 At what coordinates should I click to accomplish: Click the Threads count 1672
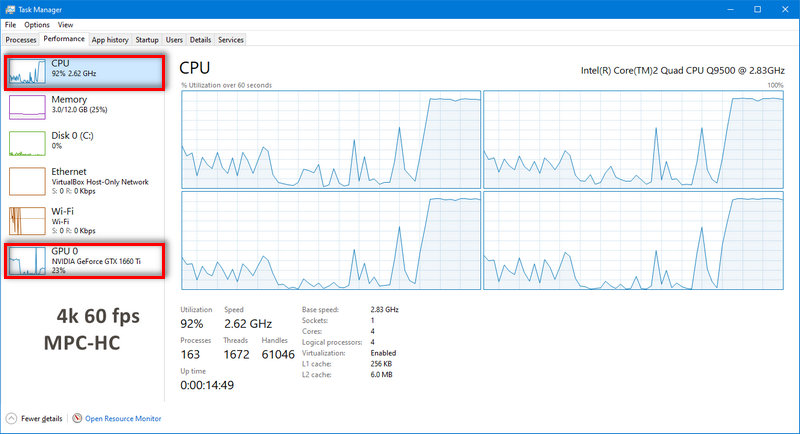[236, 354]
